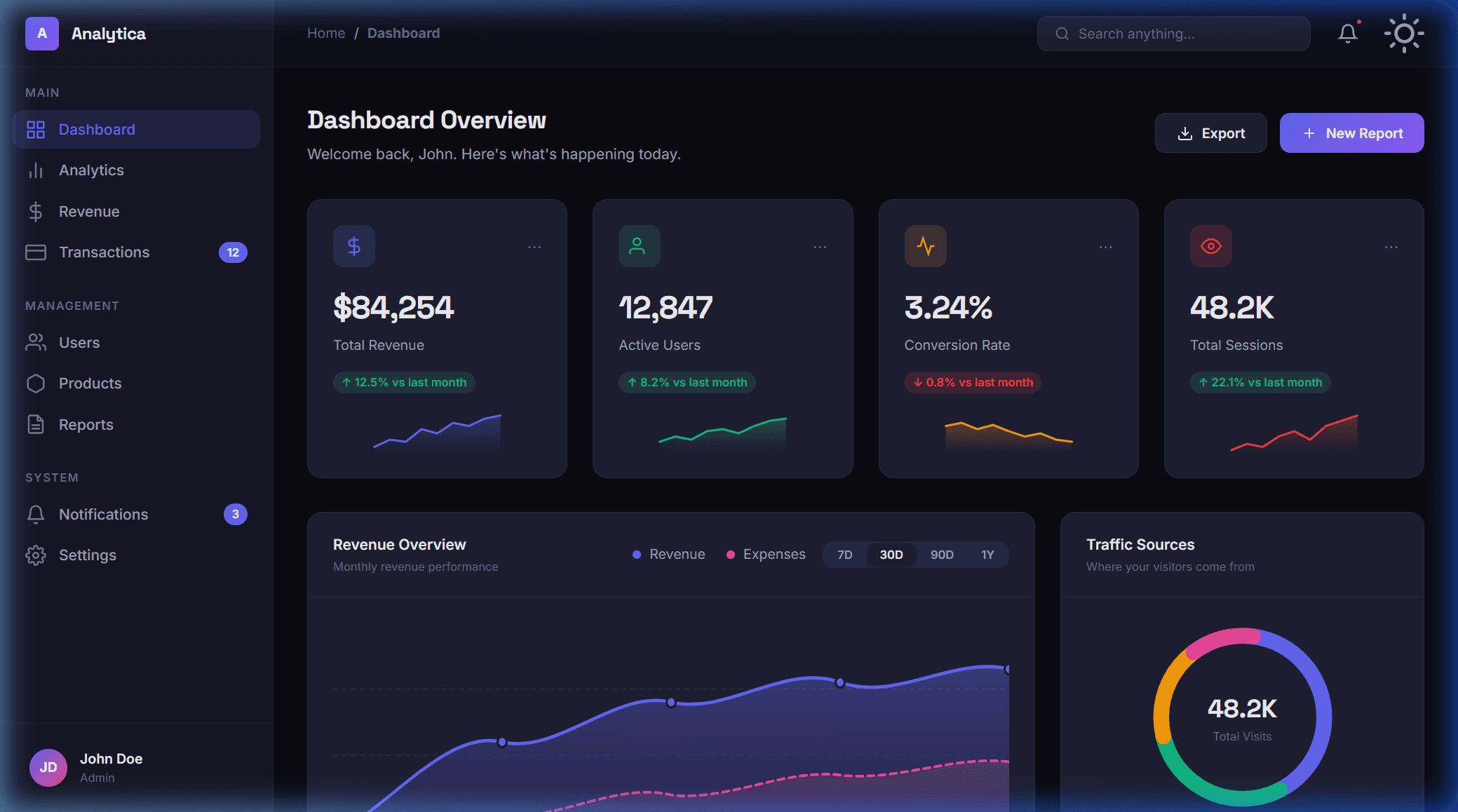Click the John Doe profile avatar
The image size is (1458, 812).
(x=48, y=767)
